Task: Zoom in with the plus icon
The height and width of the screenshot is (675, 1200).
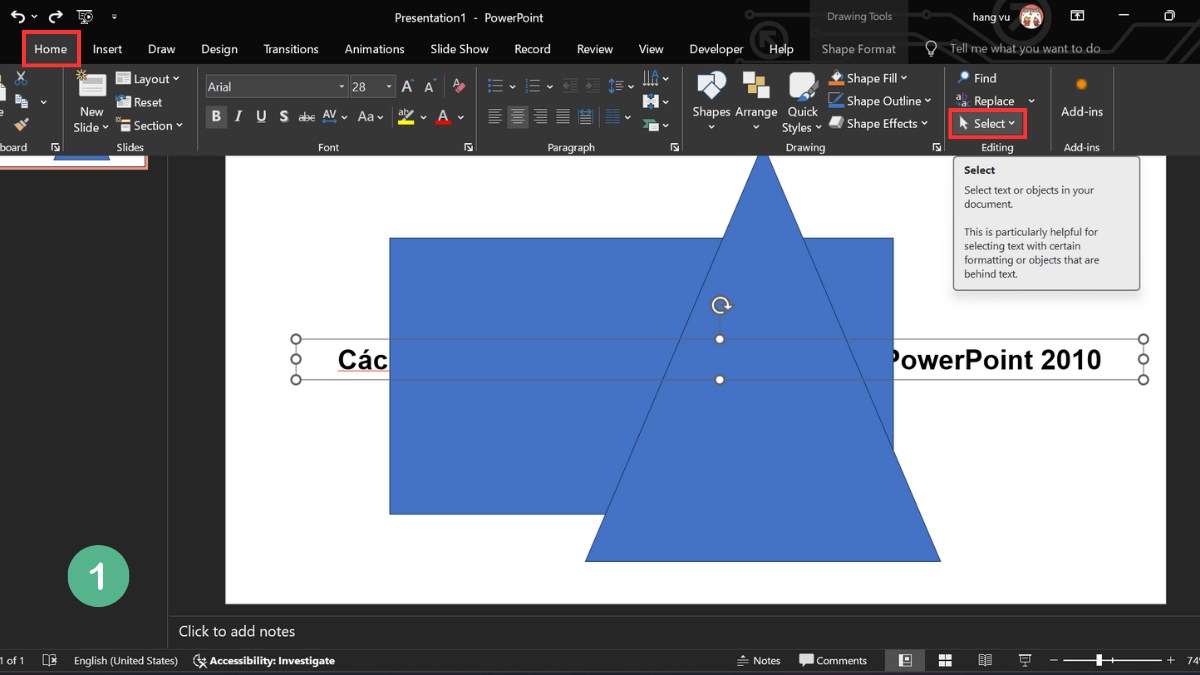Action: click(1171, 660)
